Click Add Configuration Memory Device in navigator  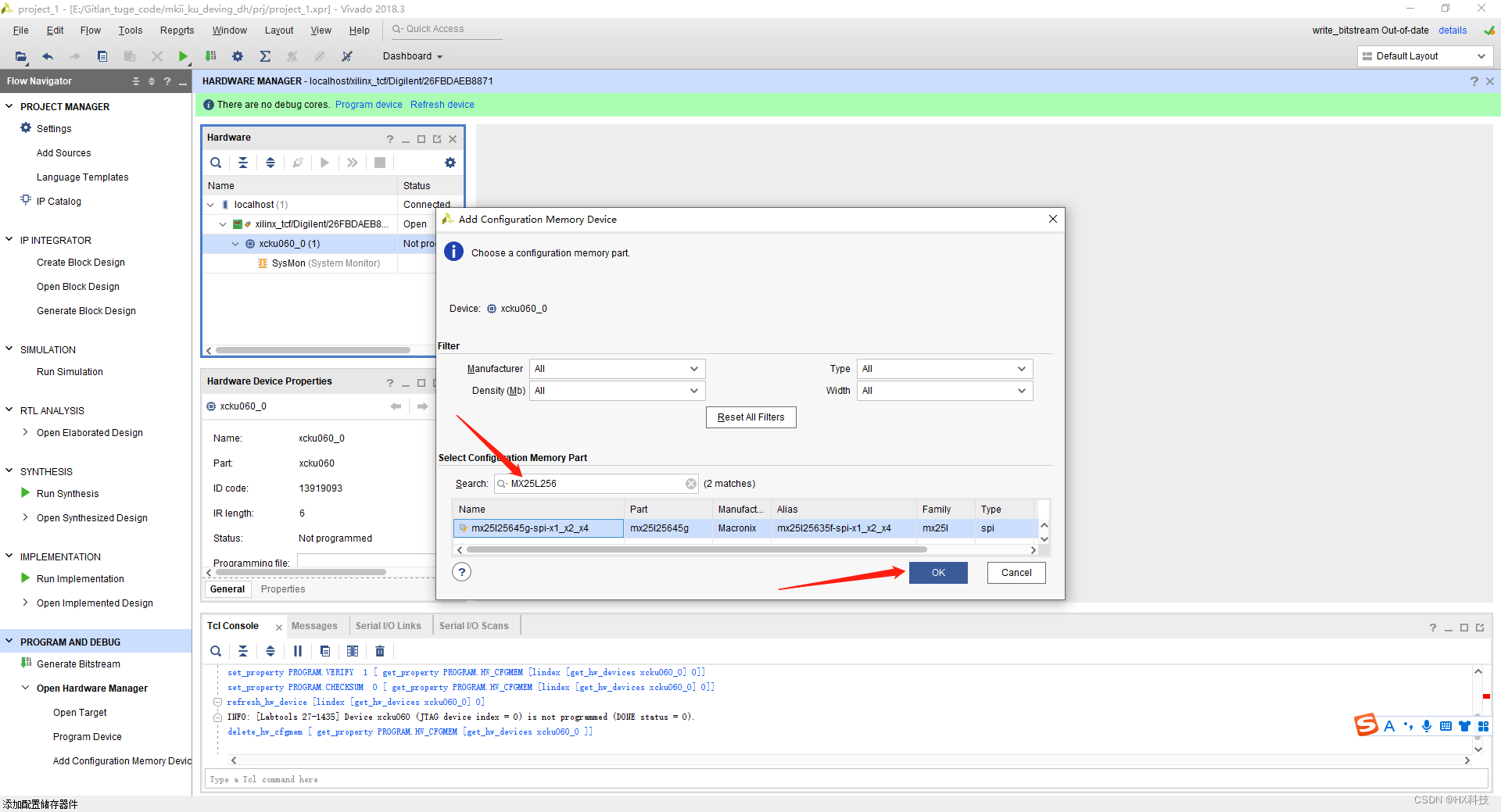click(122, 761)
